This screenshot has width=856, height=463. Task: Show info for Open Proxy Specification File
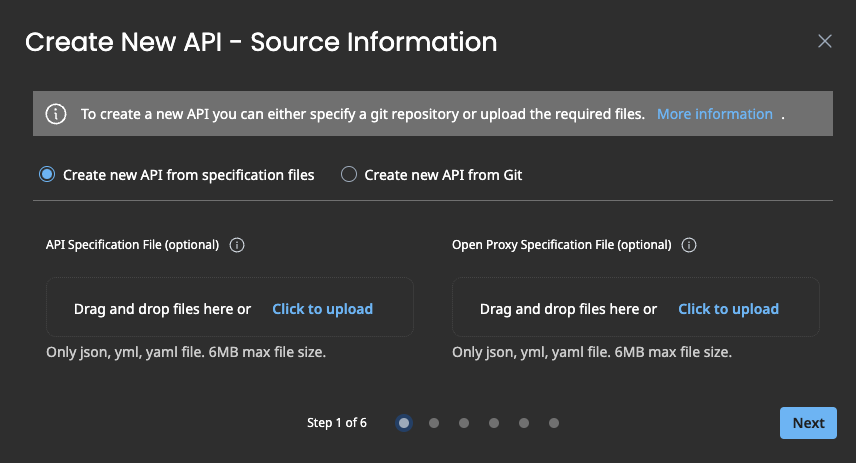pos(689,245)
